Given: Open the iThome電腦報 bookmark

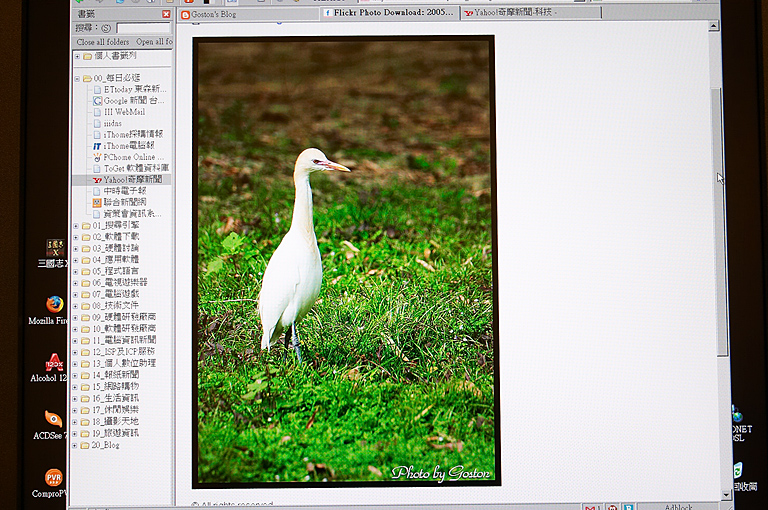Looking at the screenshot, I should point(133,146).
